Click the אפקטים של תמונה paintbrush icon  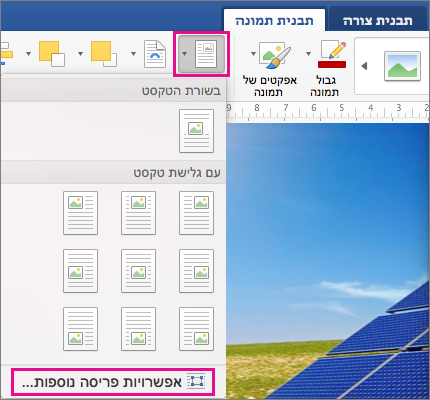(x=275, y=55)
